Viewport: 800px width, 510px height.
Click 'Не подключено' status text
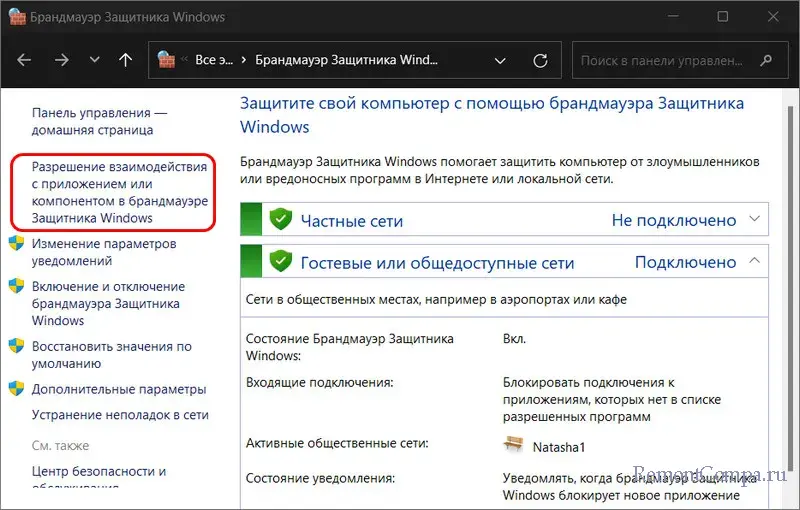coord(673,220)
